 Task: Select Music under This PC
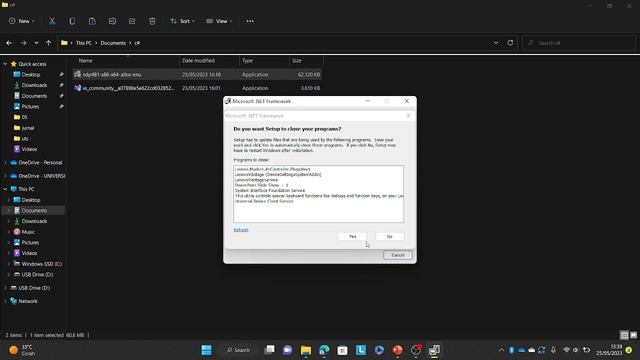click(x=28, y=232)
